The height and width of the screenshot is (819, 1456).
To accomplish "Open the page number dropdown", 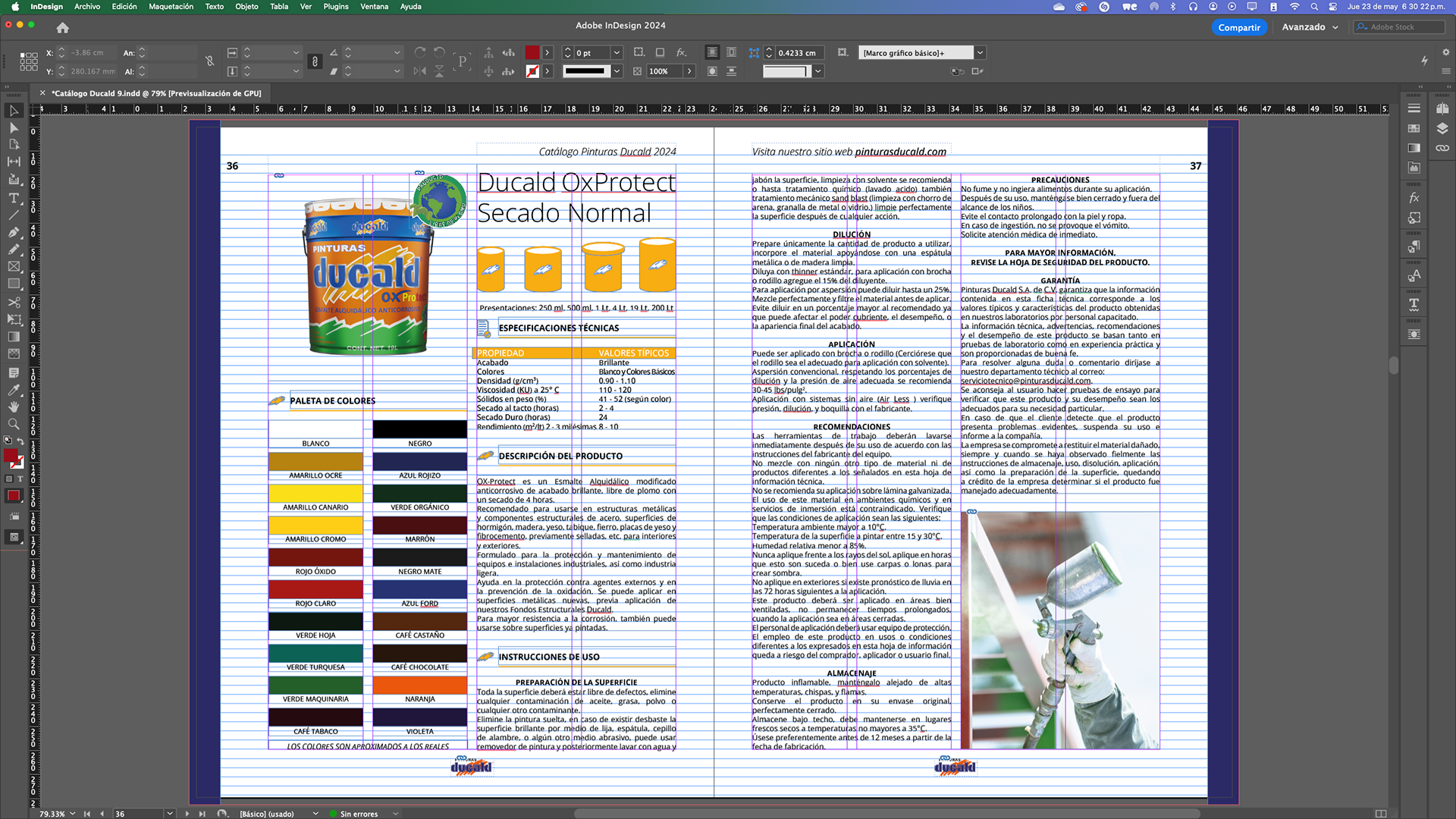I will point(170,814).
